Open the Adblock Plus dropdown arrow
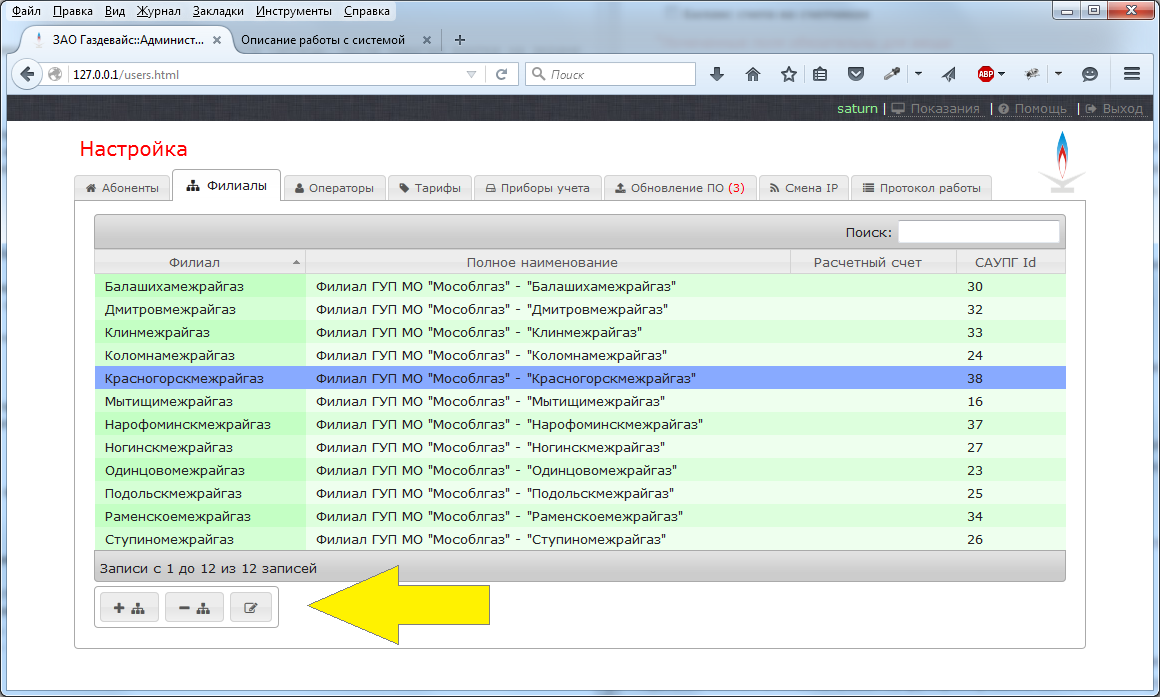Viewport: 1160px width, 697px height. [1002, 74]
